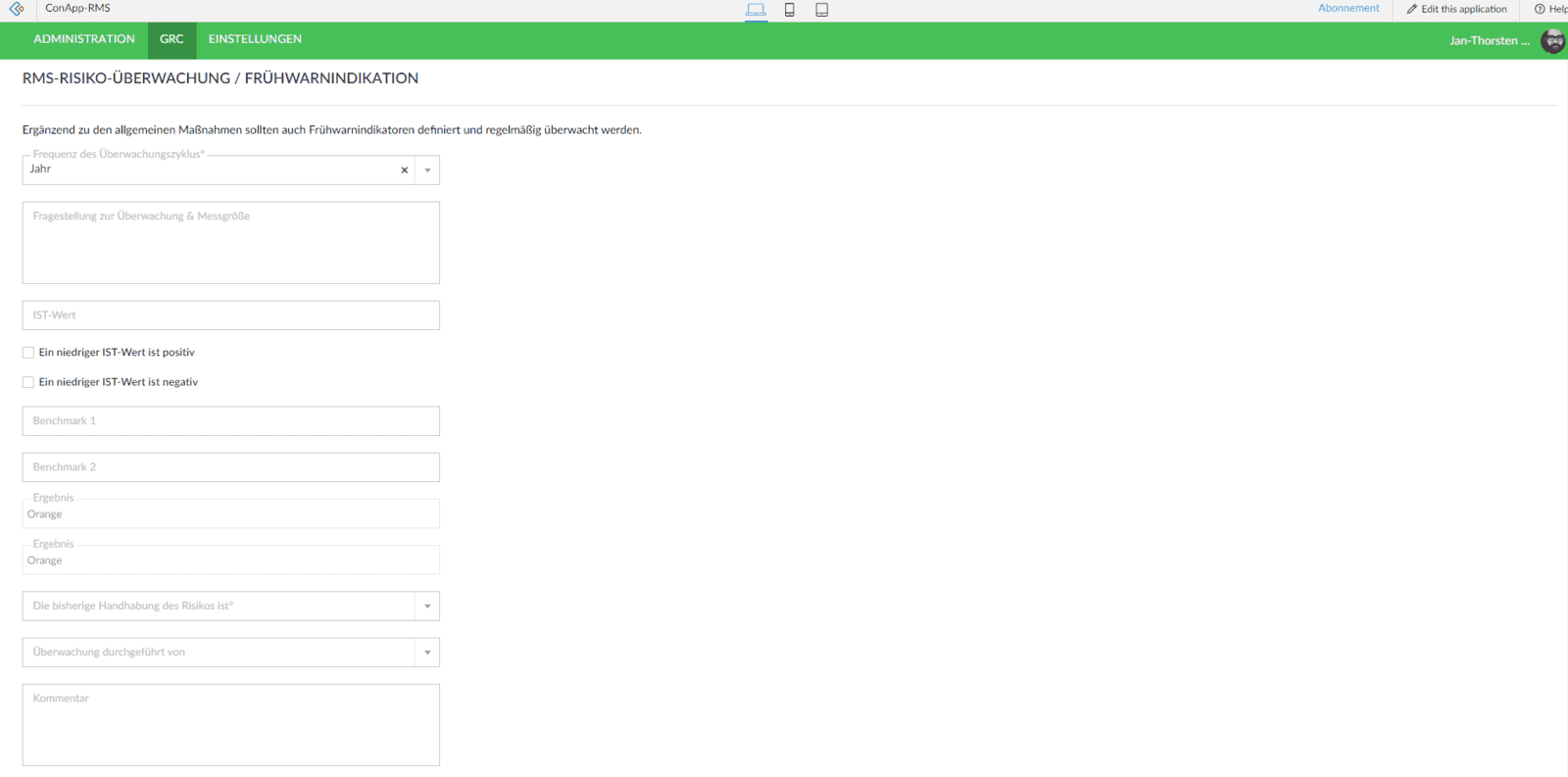Enable 'Ein niedriger IST-Wert ist positiv'

coord(28,353)
